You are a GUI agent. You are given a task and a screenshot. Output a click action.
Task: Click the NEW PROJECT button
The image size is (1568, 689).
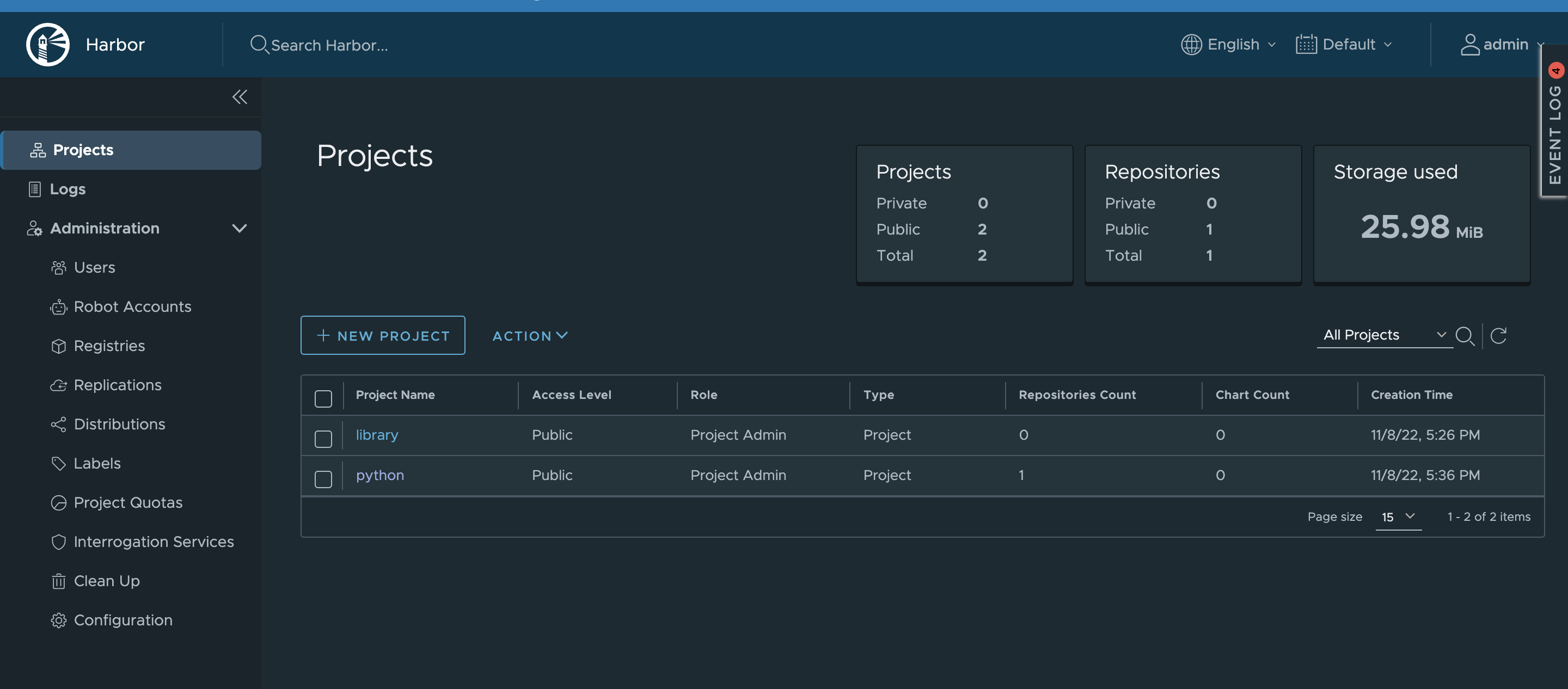pyautogui.click(x=383, y=335)
